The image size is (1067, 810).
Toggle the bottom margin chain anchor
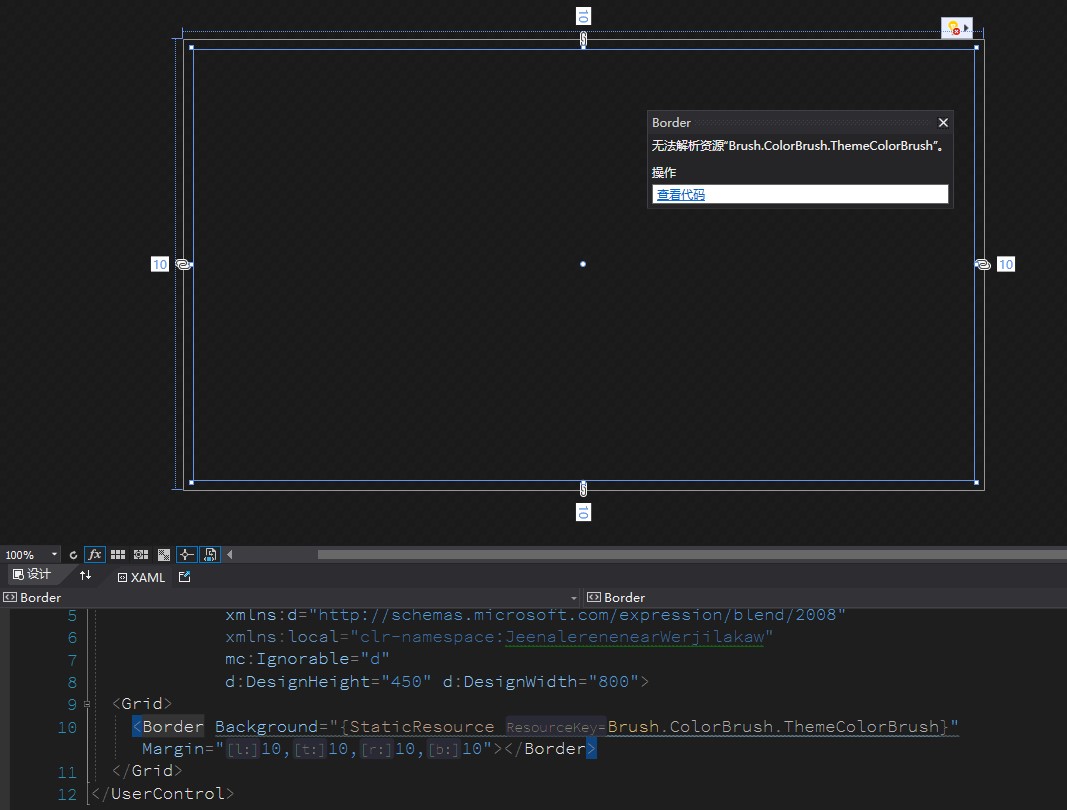click(583, 489)
